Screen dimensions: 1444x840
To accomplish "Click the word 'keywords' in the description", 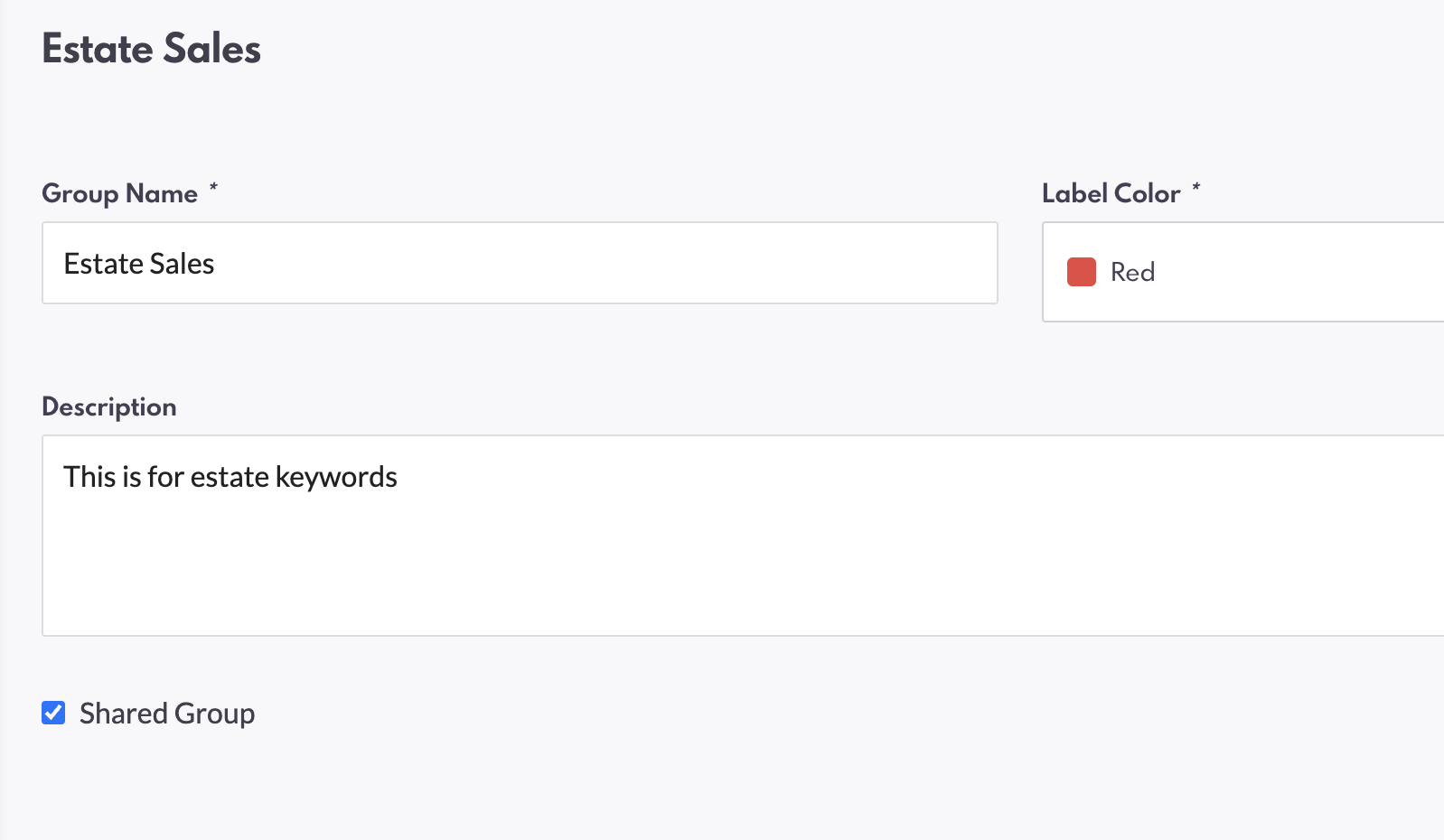I will [336, 477].
